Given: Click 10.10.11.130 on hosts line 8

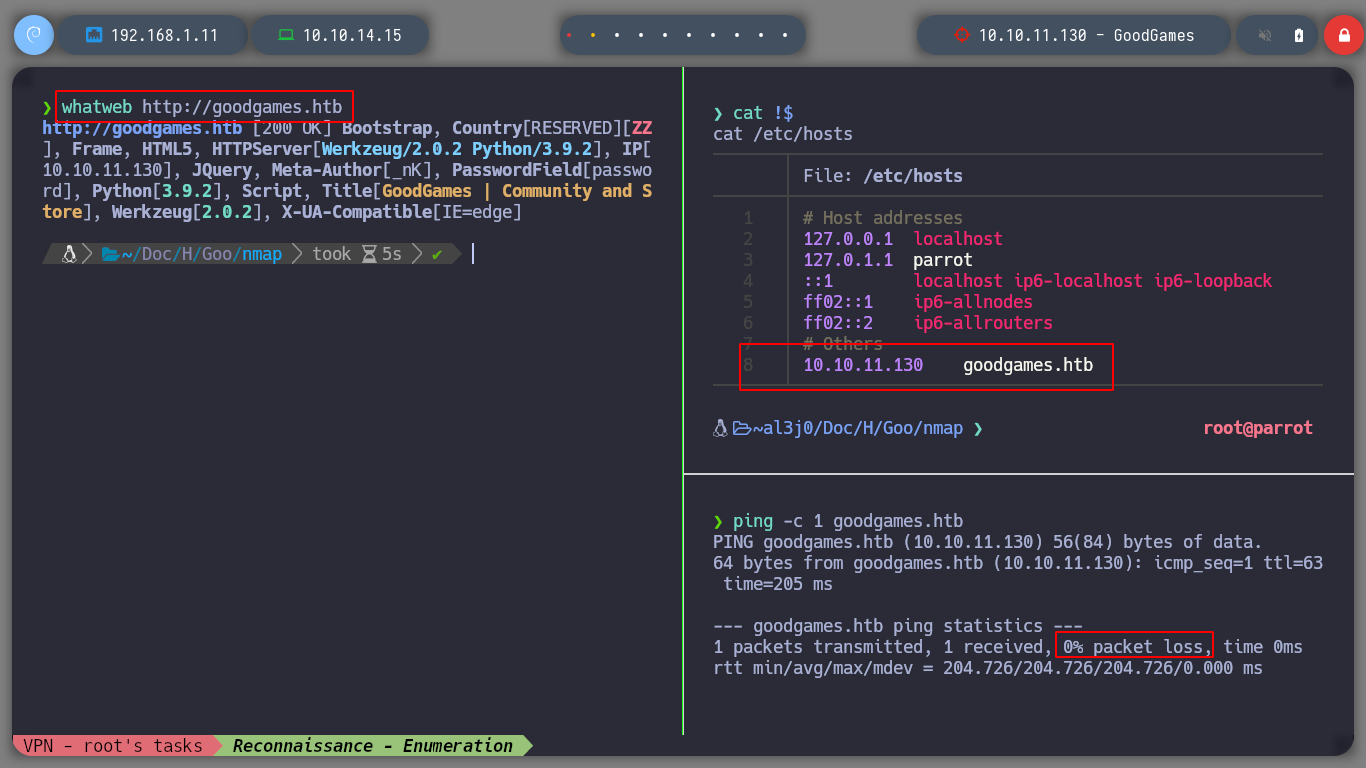Looking at the screenshot, I should click(x=863, y=365).
